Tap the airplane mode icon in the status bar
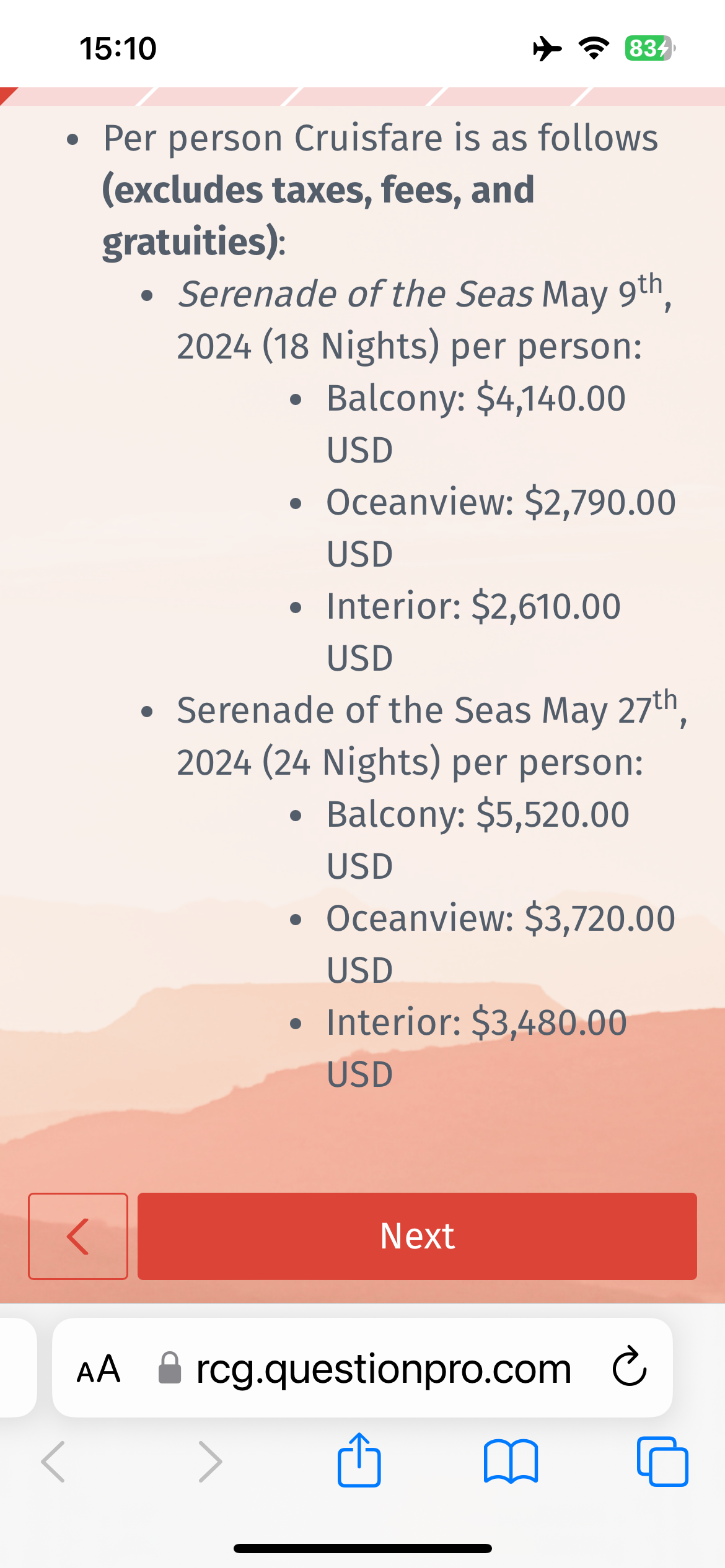Viewport: 725px width, 1568px height. (x=547, y=48)
